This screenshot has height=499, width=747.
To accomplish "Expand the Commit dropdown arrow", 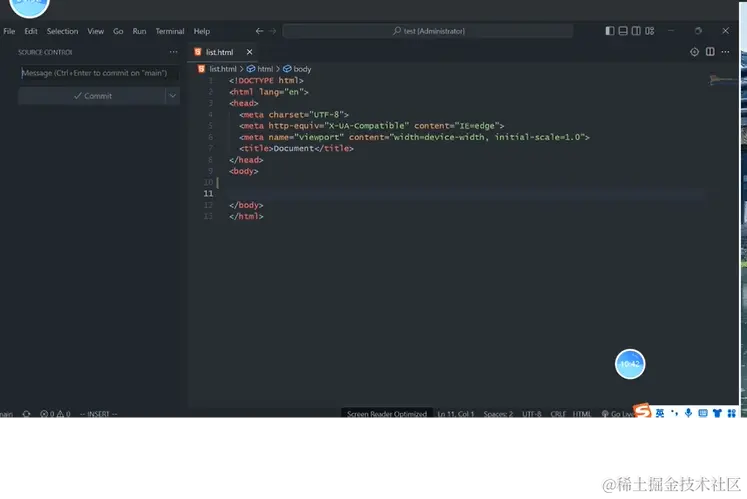I will pos(172,96).
